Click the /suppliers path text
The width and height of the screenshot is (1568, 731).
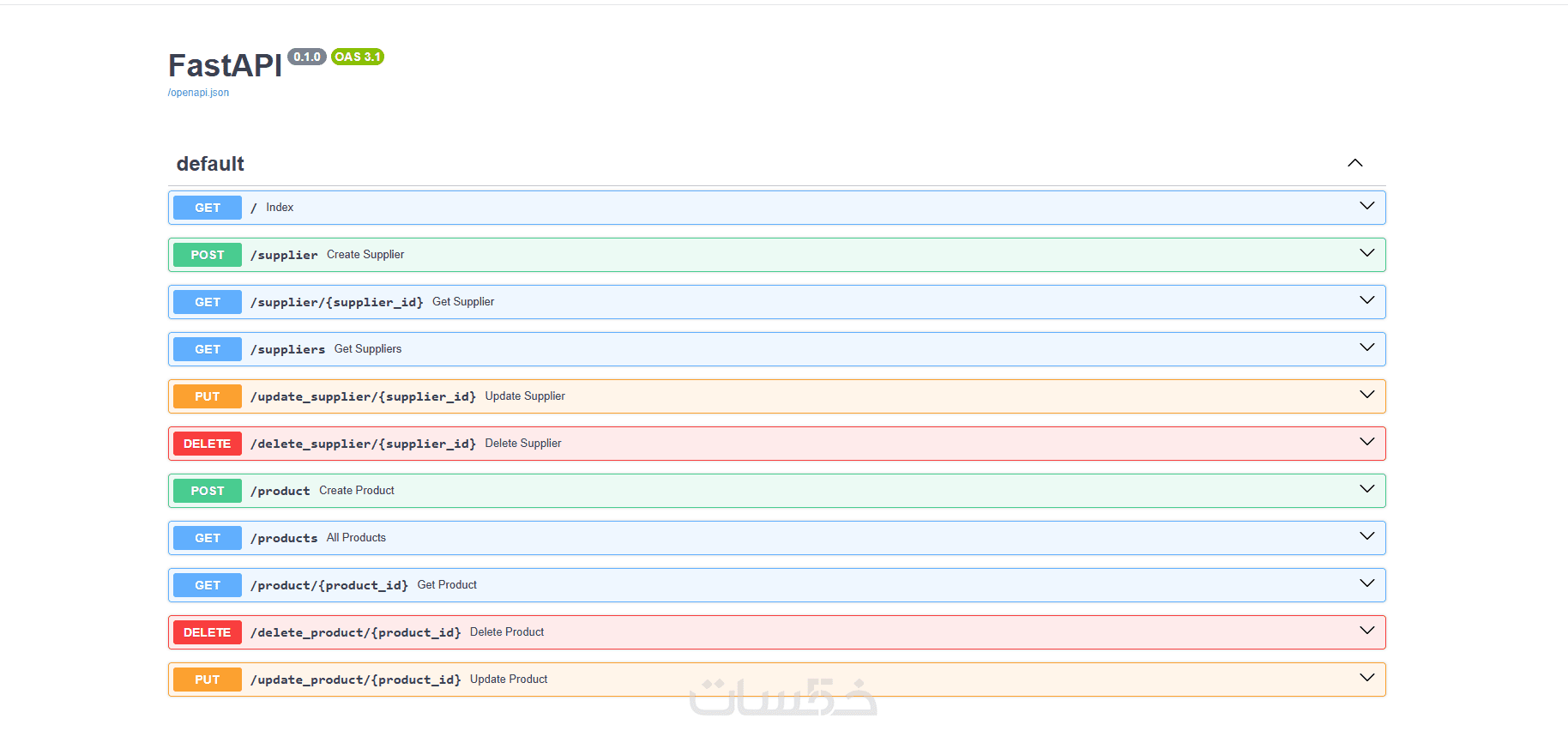click(287, 349)
